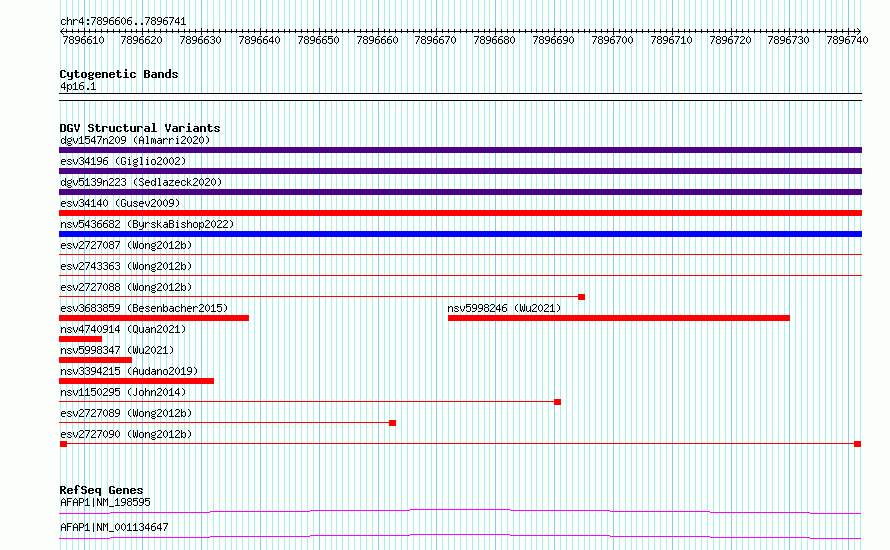
Task: Click the 4p16.1 band label
Action: tap(78, 86)
